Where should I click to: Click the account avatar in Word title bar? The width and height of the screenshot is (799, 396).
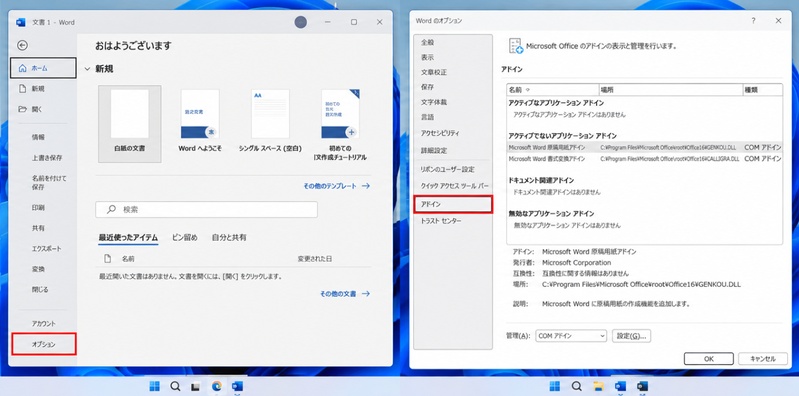tap(301, 22)
